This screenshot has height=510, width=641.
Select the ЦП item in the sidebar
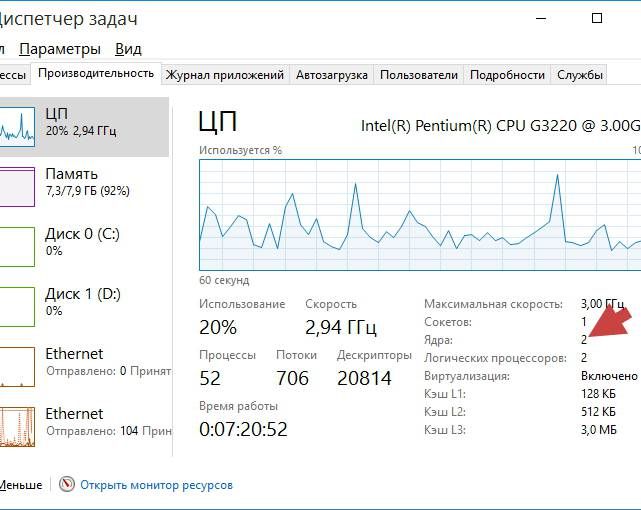[83, 127]
